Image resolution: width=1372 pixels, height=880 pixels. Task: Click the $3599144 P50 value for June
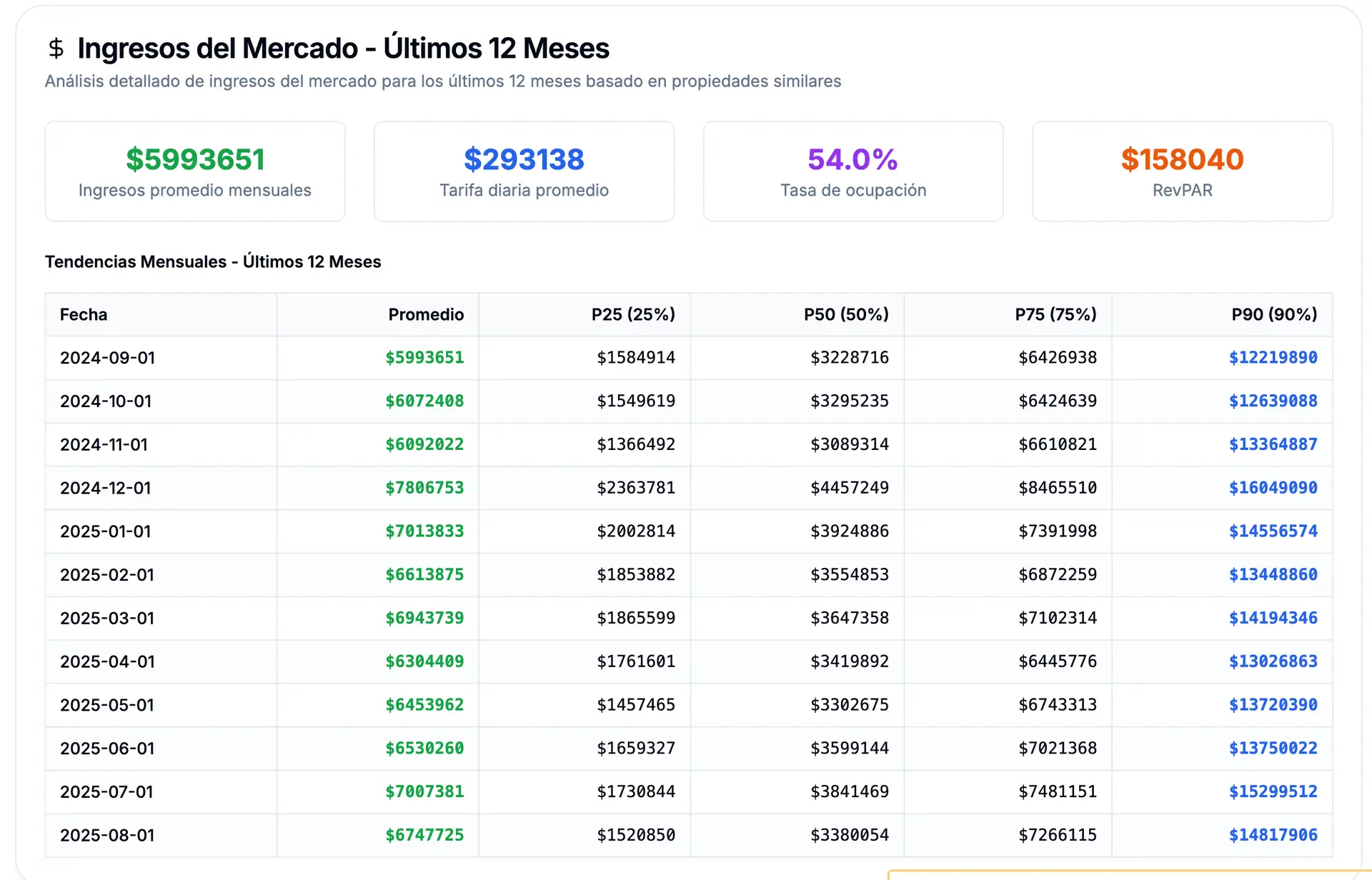(849, 749)
